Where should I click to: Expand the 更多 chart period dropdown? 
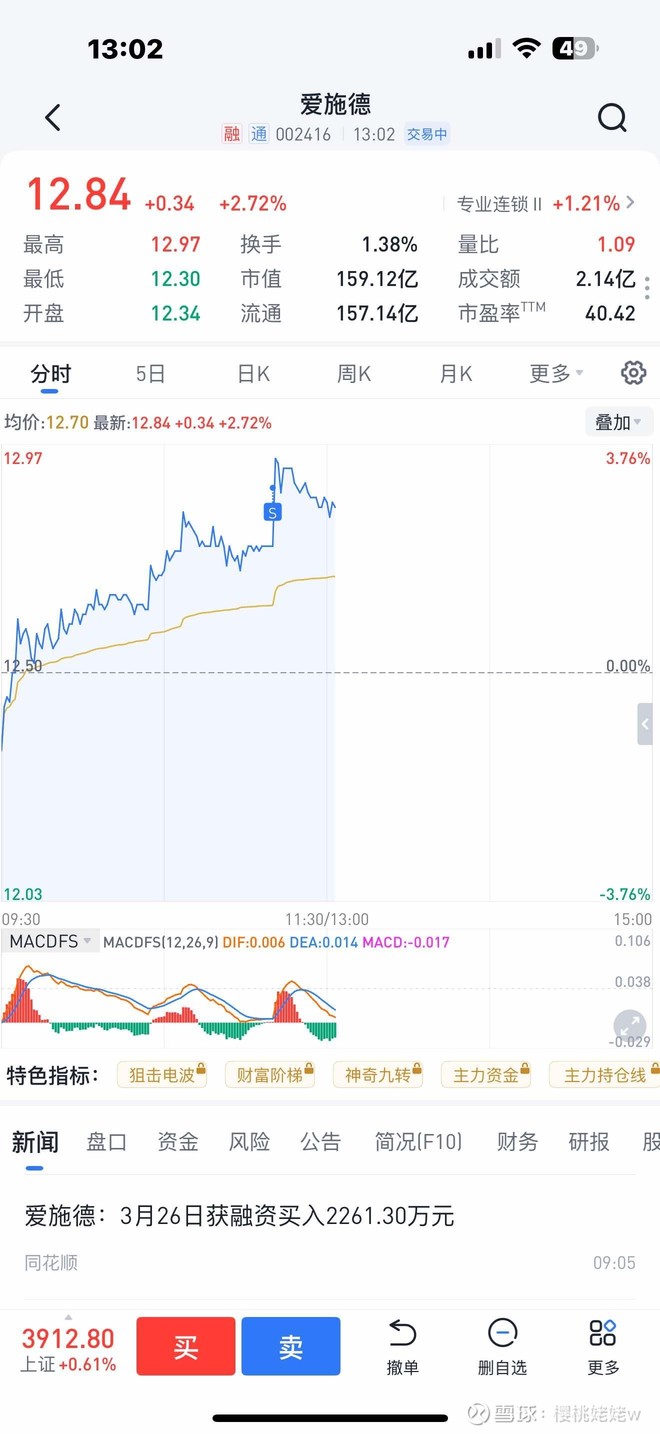point(554,372)
